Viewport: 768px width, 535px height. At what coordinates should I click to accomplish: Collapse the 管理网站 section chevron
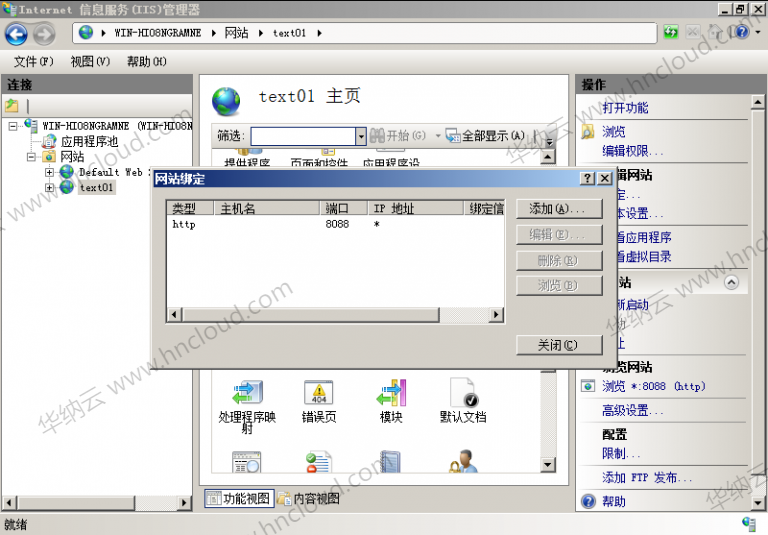click(x=731, y=283)
